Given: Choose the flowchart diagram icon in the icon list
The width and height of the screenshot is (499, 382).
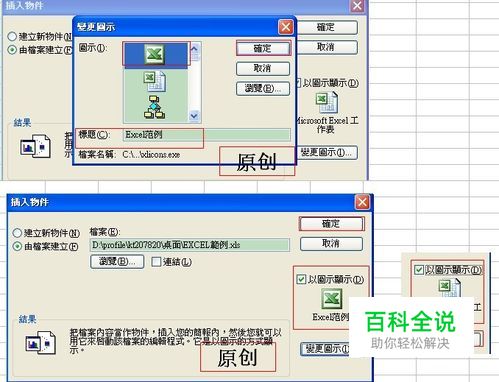Looking at the screenshot, I should (154, 107).
